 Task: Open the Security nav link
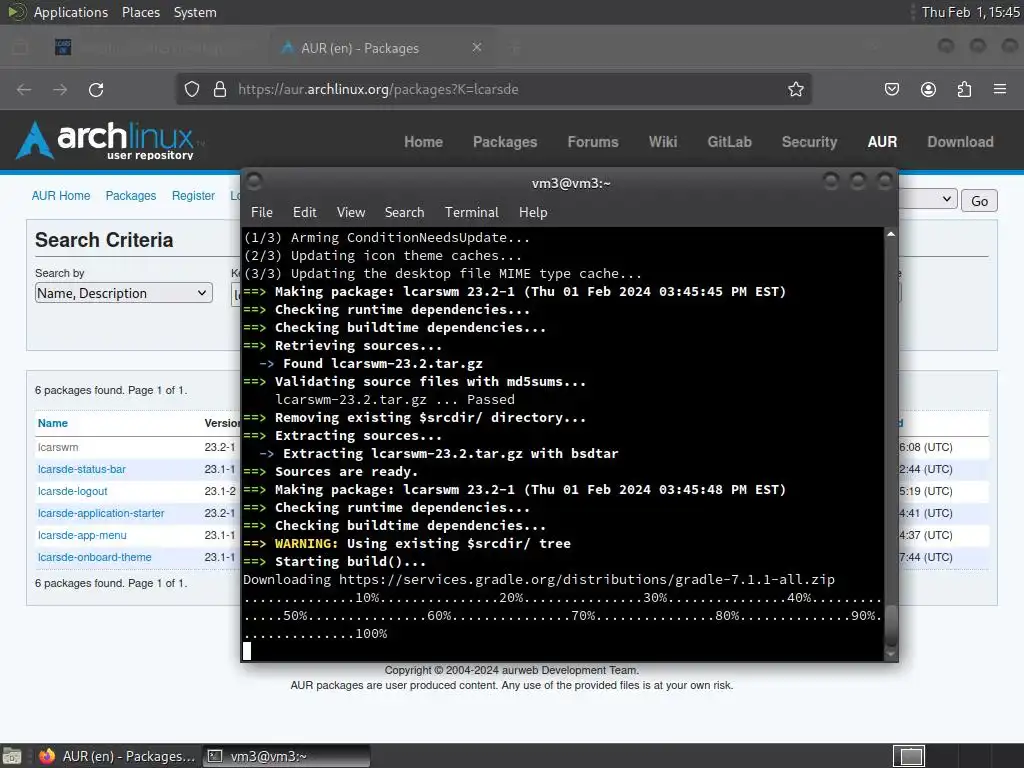pyautogui.click(x=809, y=142)
